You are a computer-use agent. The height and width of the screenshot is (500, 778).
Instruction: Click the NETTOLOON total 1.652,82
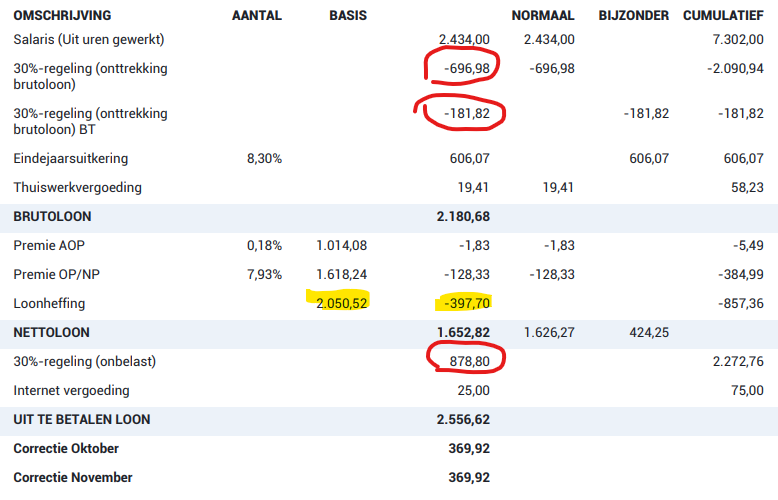pos(463,333)
